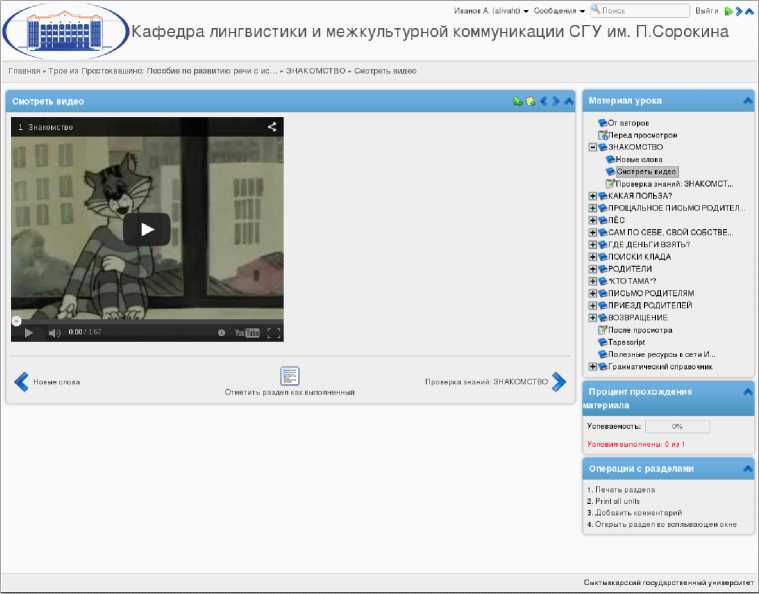Expand the КАКАЯ ПОЛЬЗА? tree node
The image size is (759, 594).
click(592, 196)
